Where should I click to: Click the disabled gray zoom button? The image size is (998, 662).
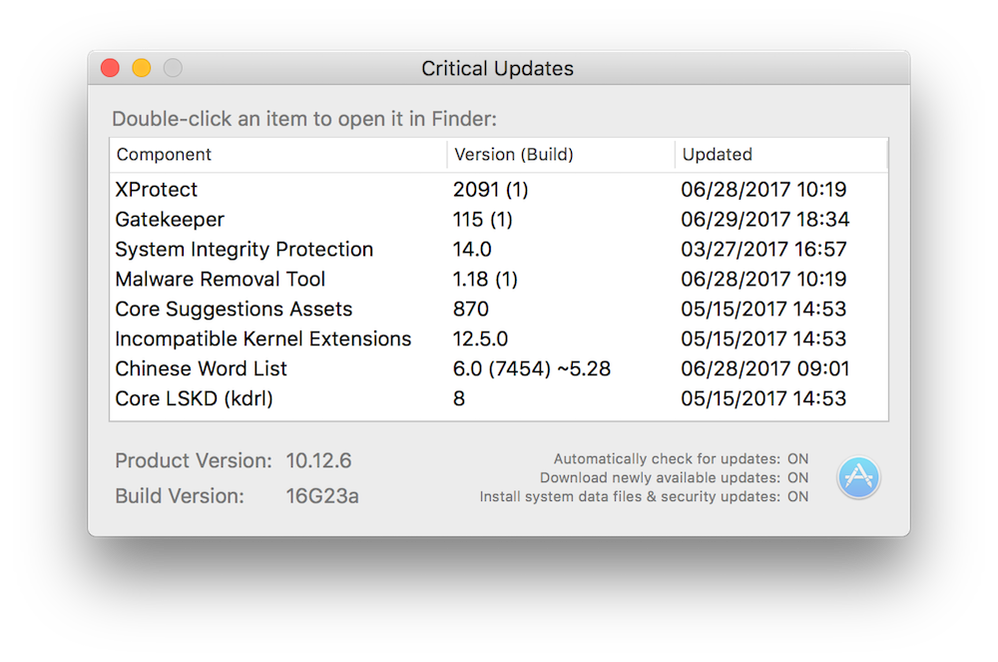click(x=172, y=67)
